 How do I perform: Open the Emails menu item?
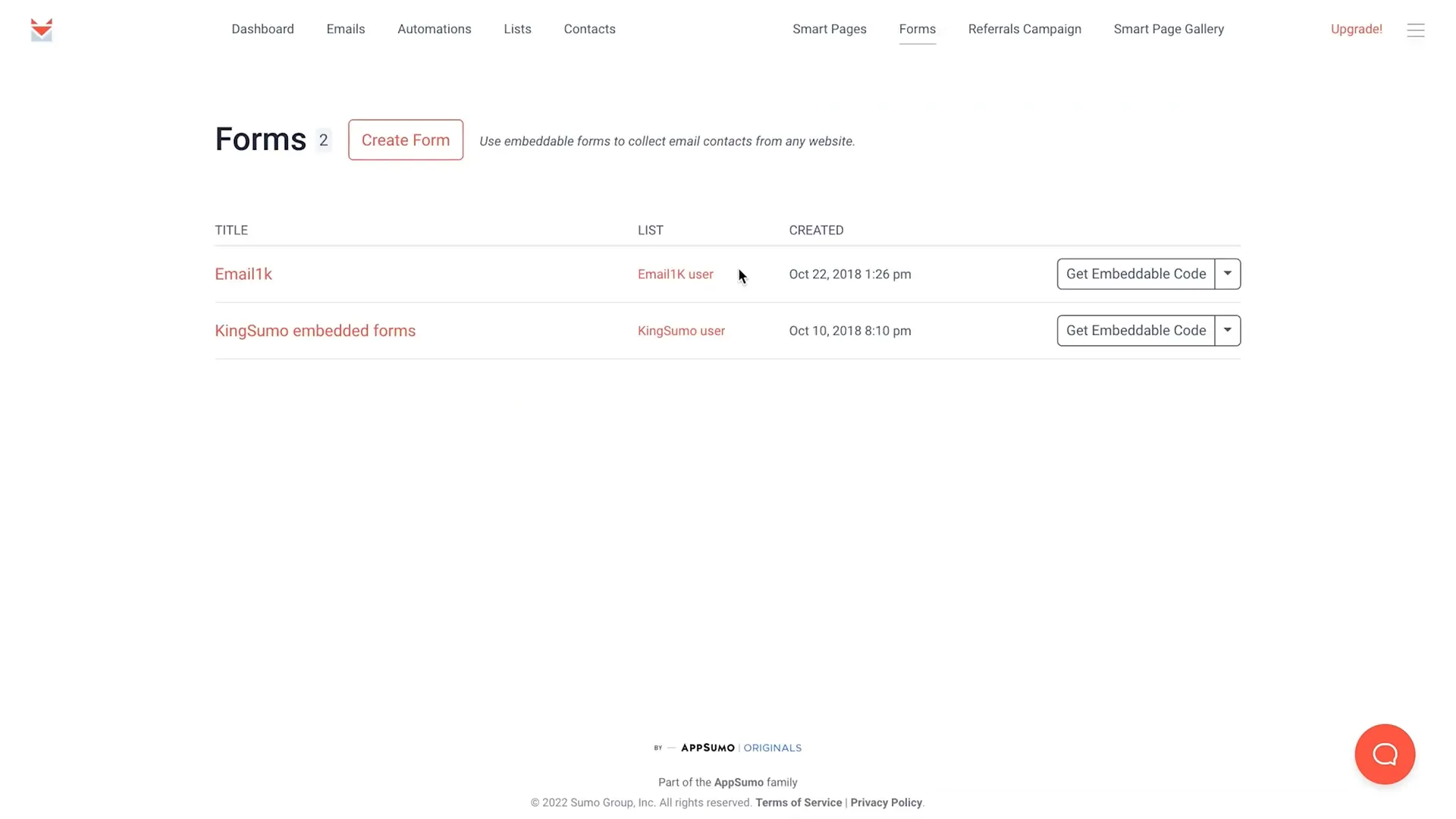coord(346,29)
